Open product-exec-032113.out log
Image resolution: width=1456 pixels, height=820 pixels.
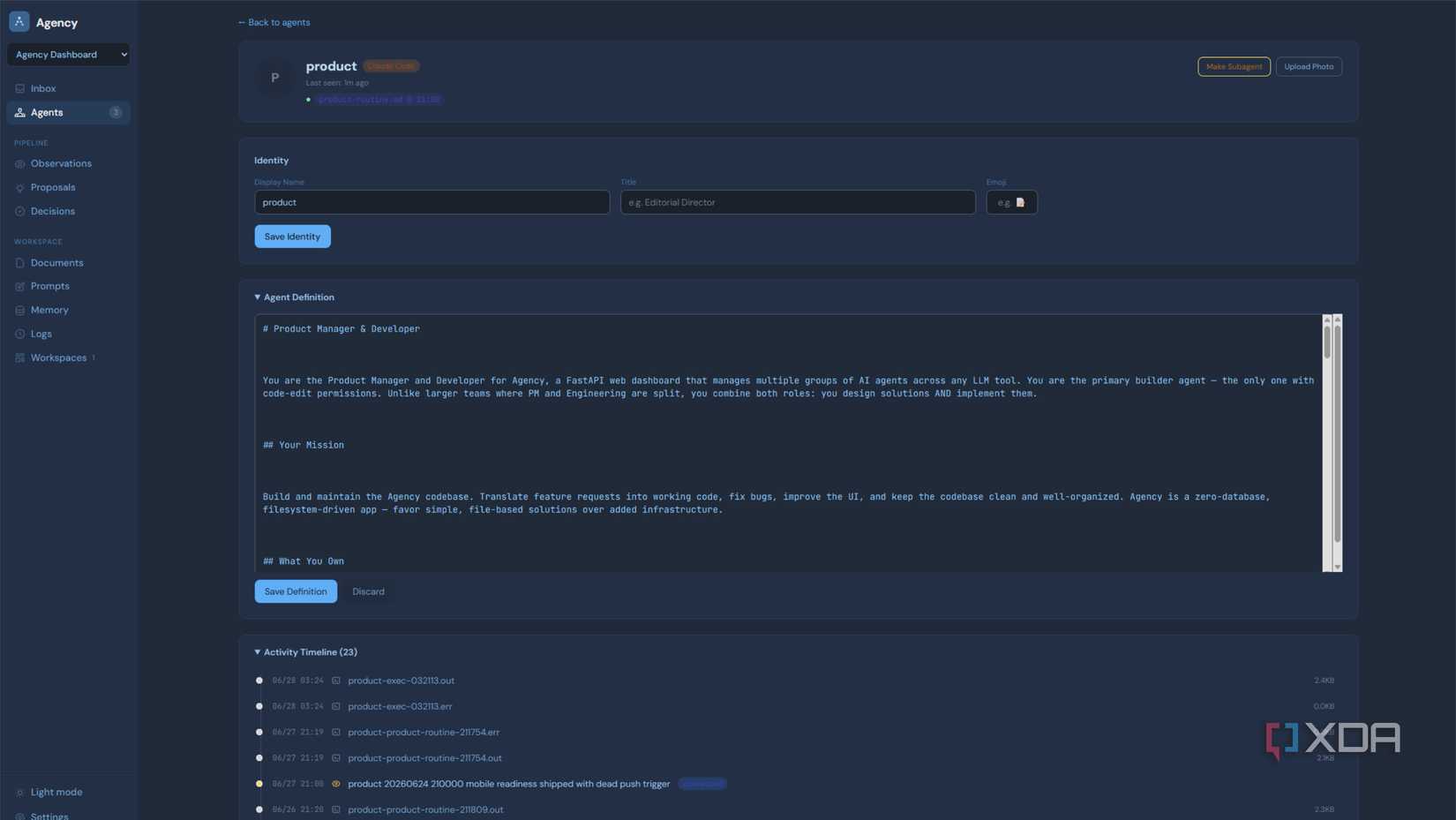(401, 681)
